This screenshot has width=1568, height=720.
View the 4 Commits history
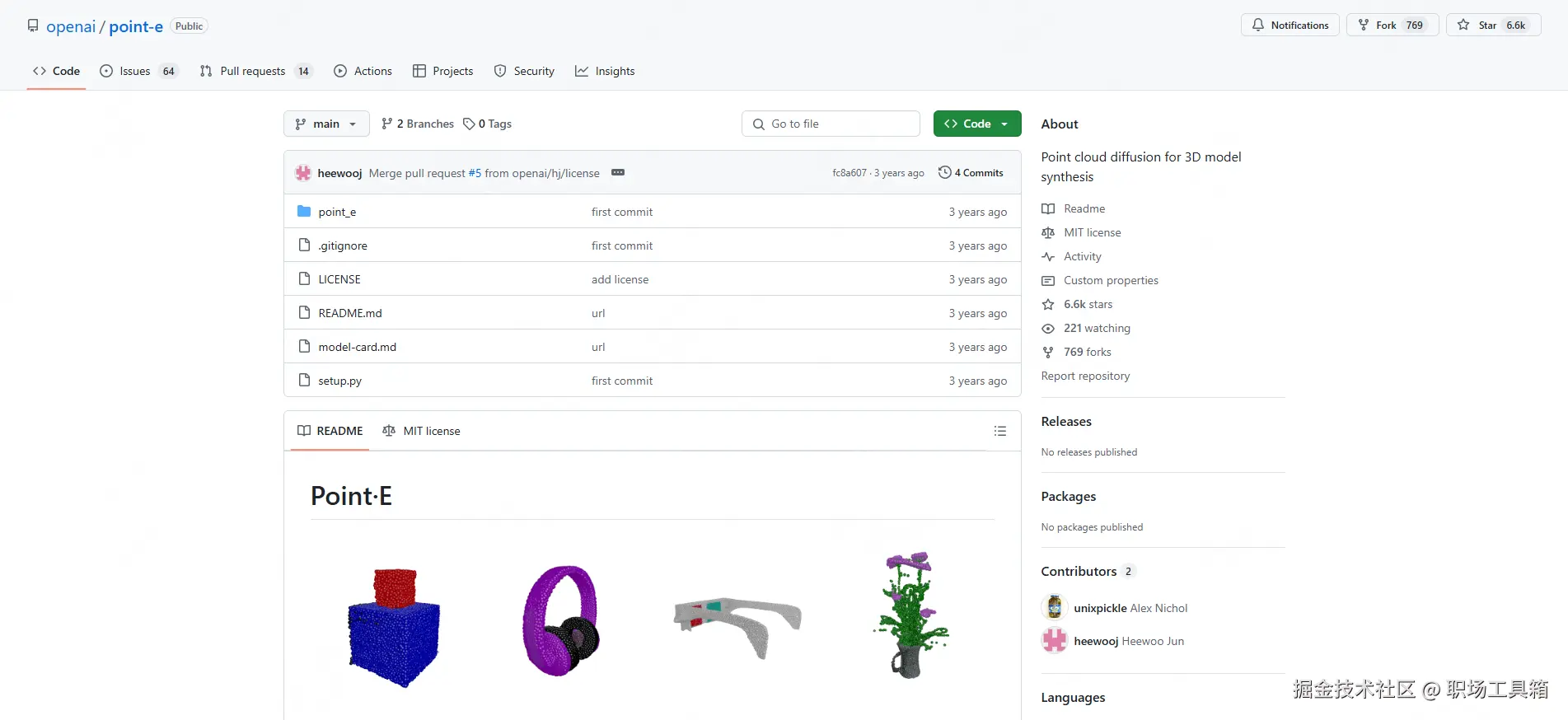pyautogui.click(x=971, y=173)
